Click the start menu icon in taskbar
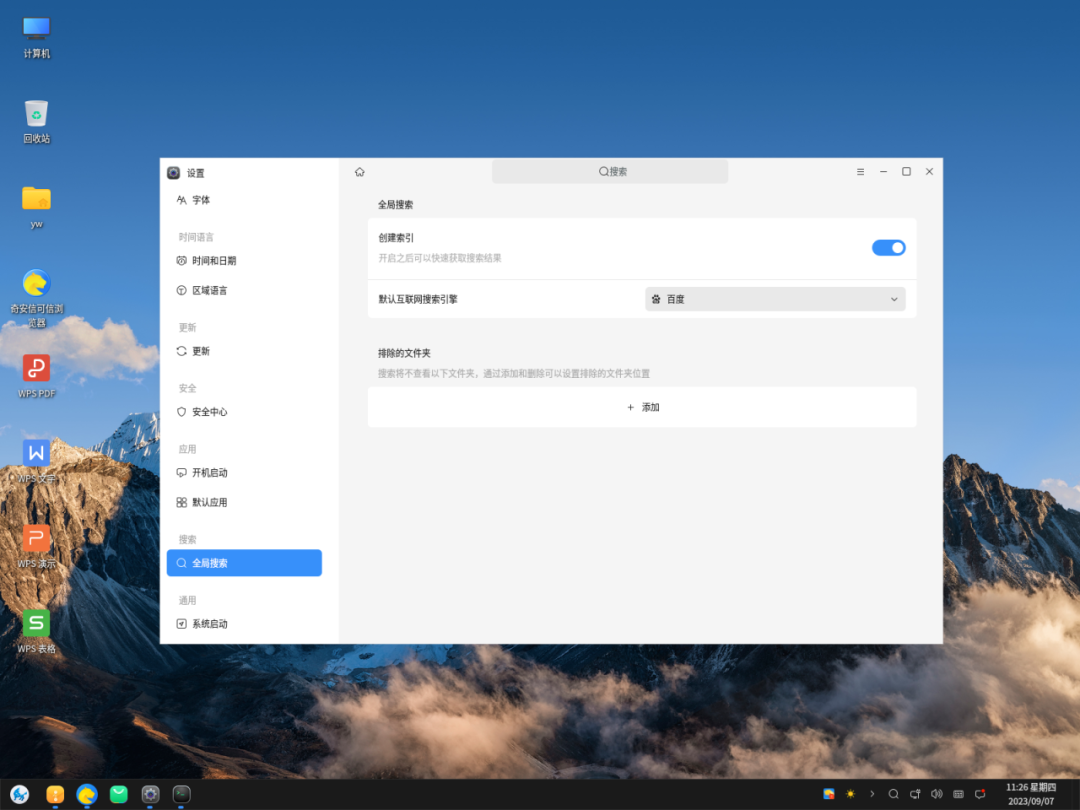The height and width of the screenshot is (810, 1080). click(20, 794)
